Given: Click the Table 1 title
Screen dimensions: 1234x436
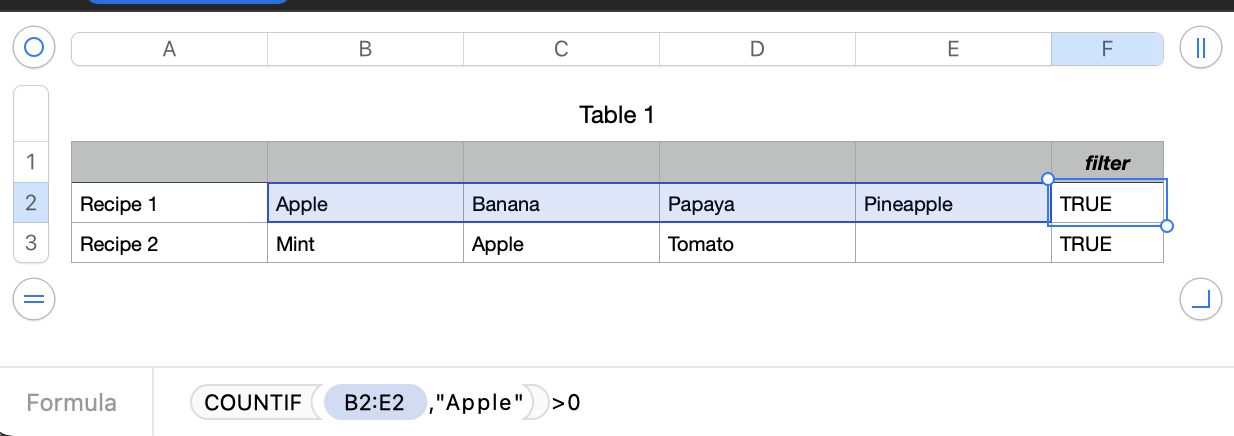Looking at the screenshot, I should [x=616, y=115].
